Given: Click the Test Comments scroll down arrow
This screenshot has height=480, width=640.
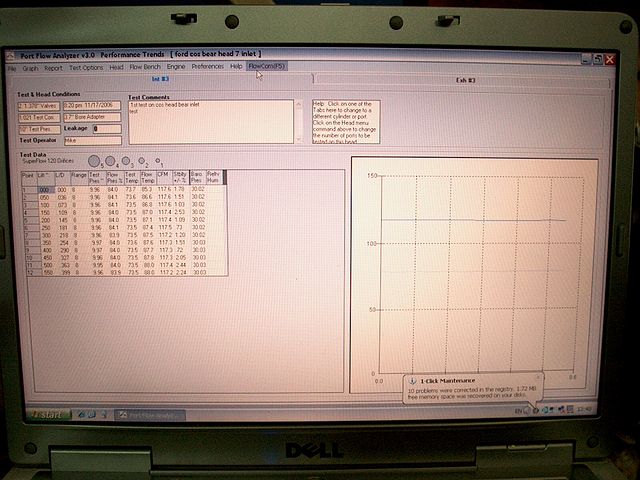Looking at the screenshot, I should (299, 139).
